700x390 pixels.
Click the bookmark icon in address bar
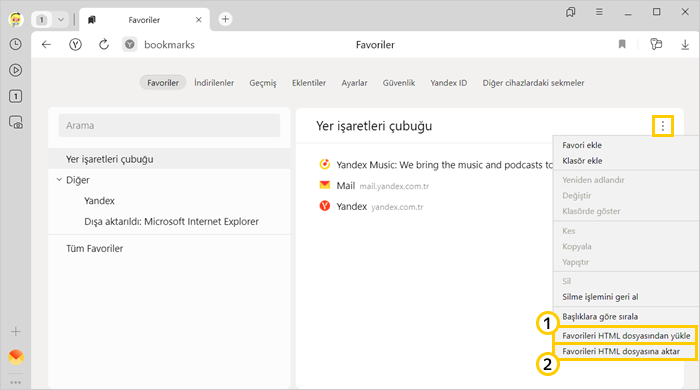tap(622, 44)
